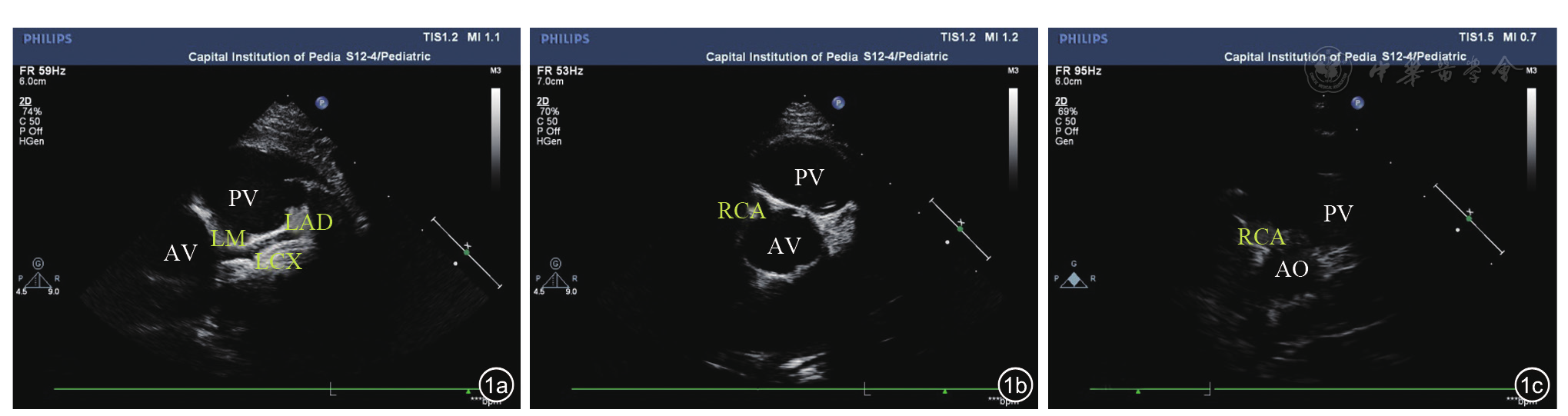The image size is (1568, 416).
Task: Click the circled 1b panel badge
Action: pos(1014,385)
